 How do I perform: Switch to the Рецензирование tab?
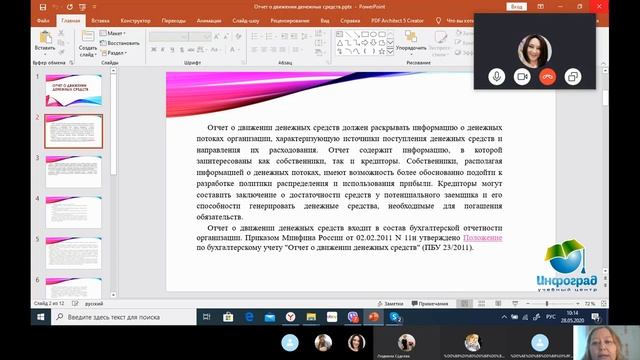pos(290,20)
